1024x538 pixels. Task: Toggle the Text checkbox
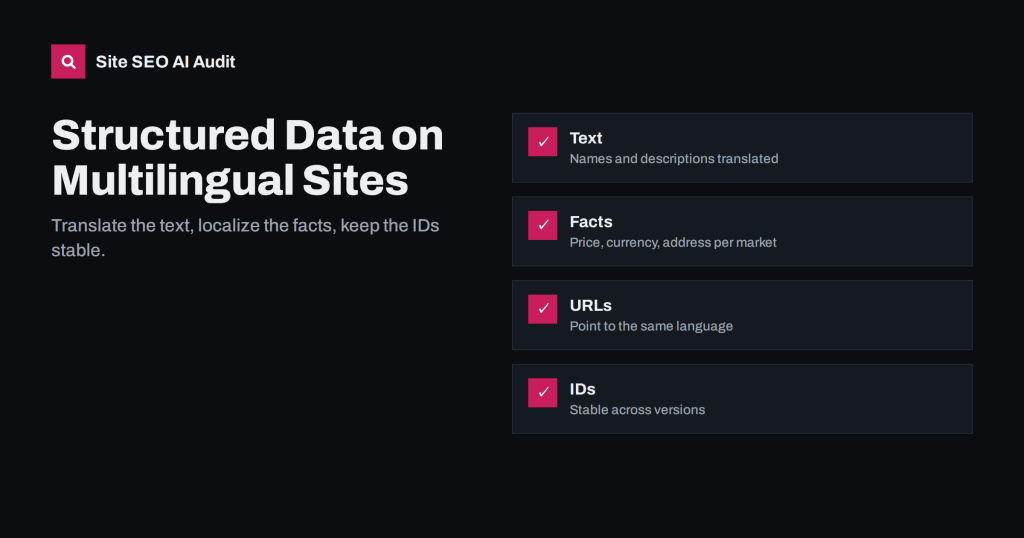[543, 142]
